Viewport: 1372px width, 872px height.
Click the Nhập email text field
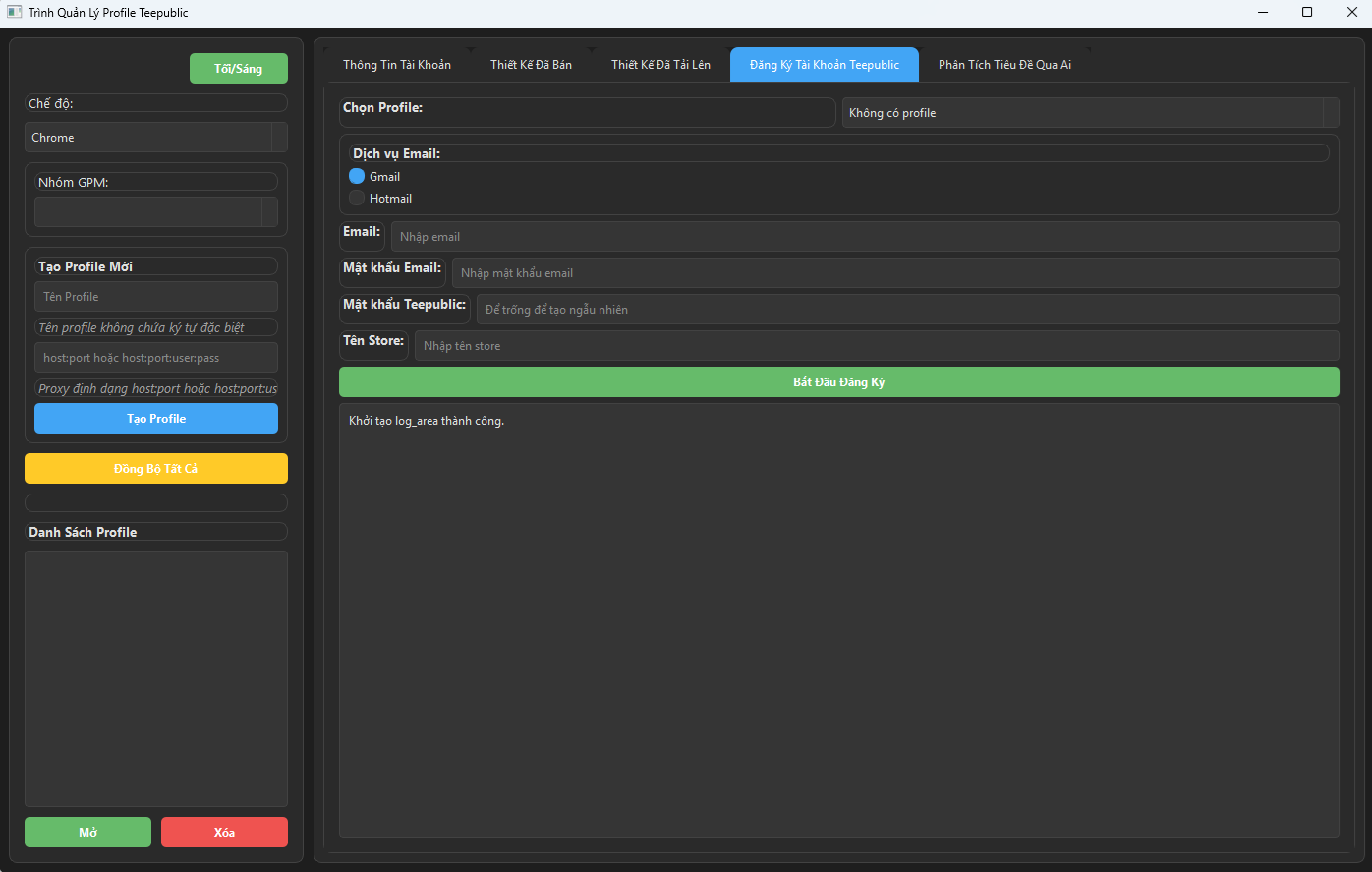(864, 237)
